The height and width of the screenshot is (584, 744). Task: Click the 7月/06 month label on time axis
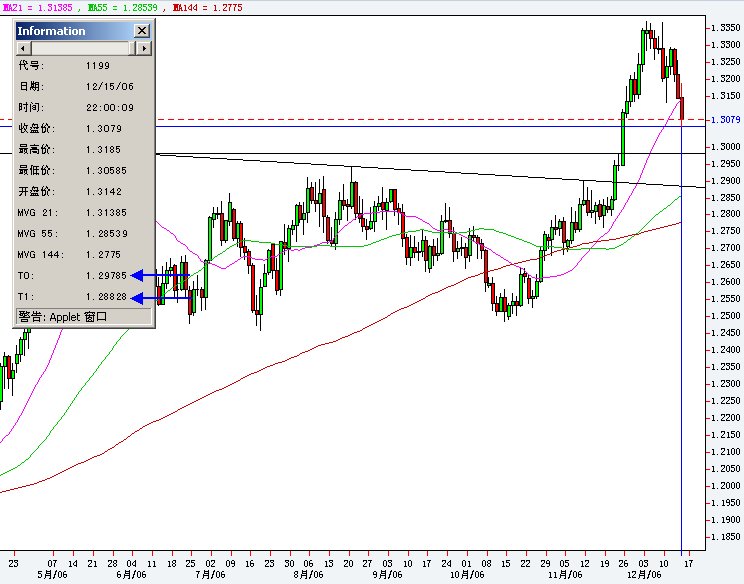click(210, 575)
